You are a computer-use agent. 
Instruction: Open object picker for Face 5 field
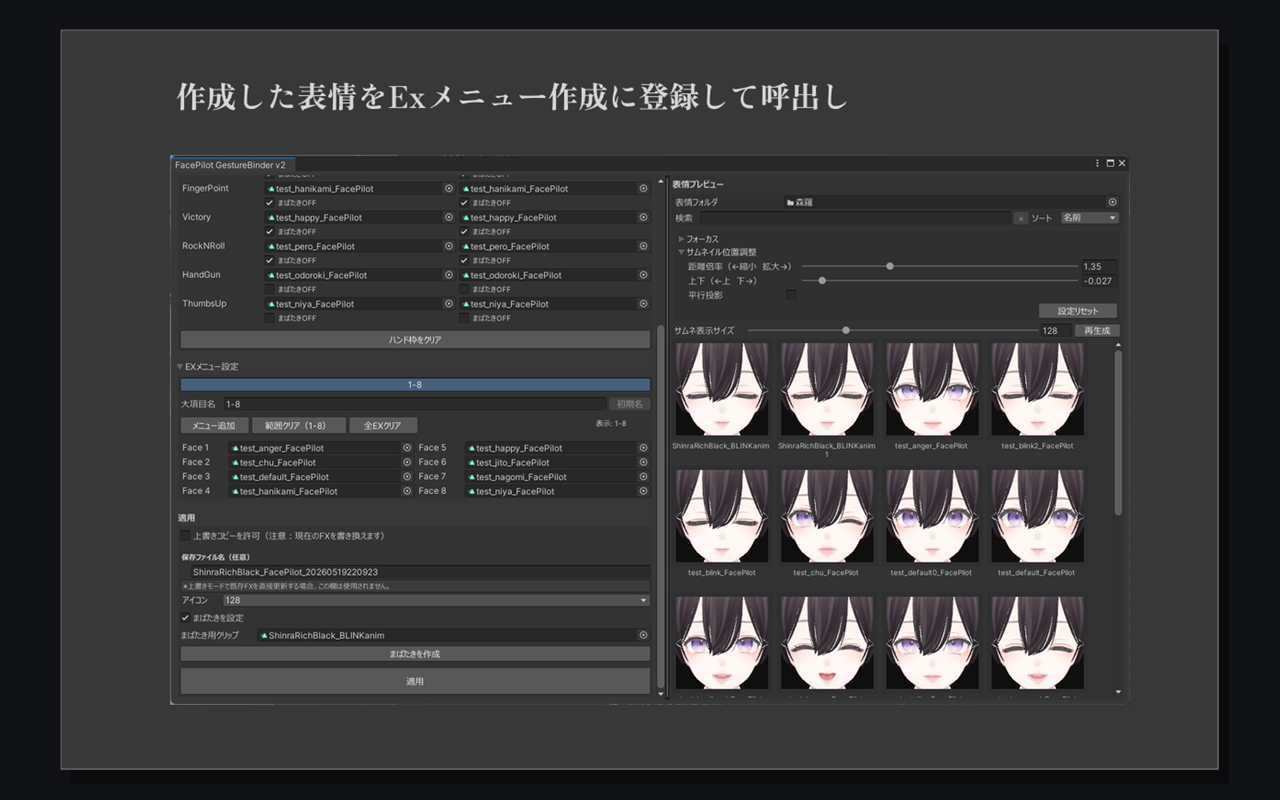click(x=643, y=448)
